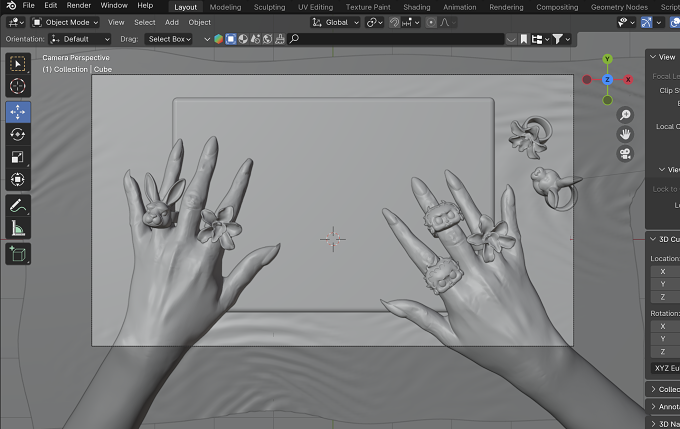
Task: Open the editor type dropdown
Action: point(16,23)
